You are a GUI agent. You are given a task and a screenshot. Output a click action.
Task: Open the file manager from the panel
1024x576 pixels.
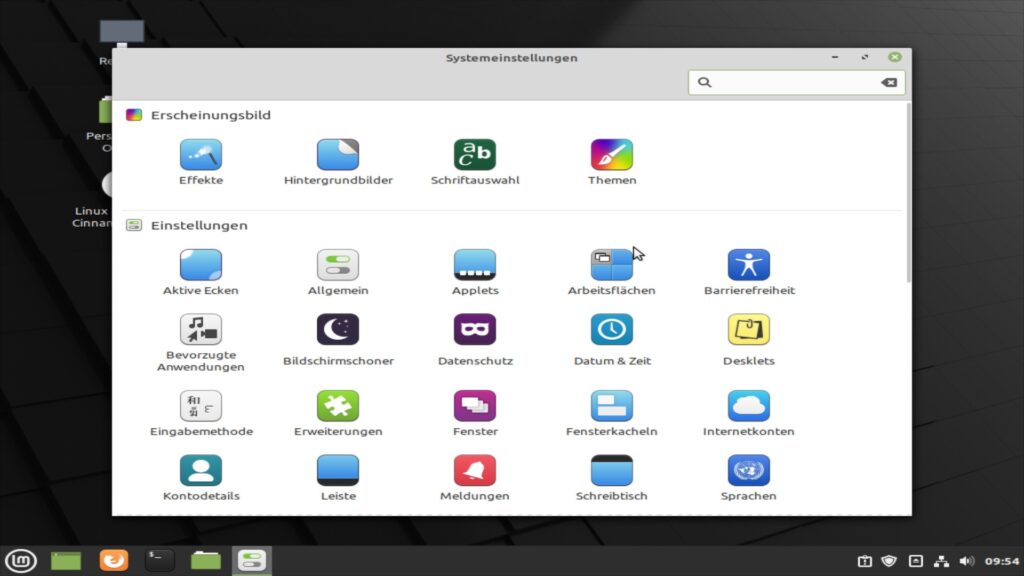click(x=206, y=560)
